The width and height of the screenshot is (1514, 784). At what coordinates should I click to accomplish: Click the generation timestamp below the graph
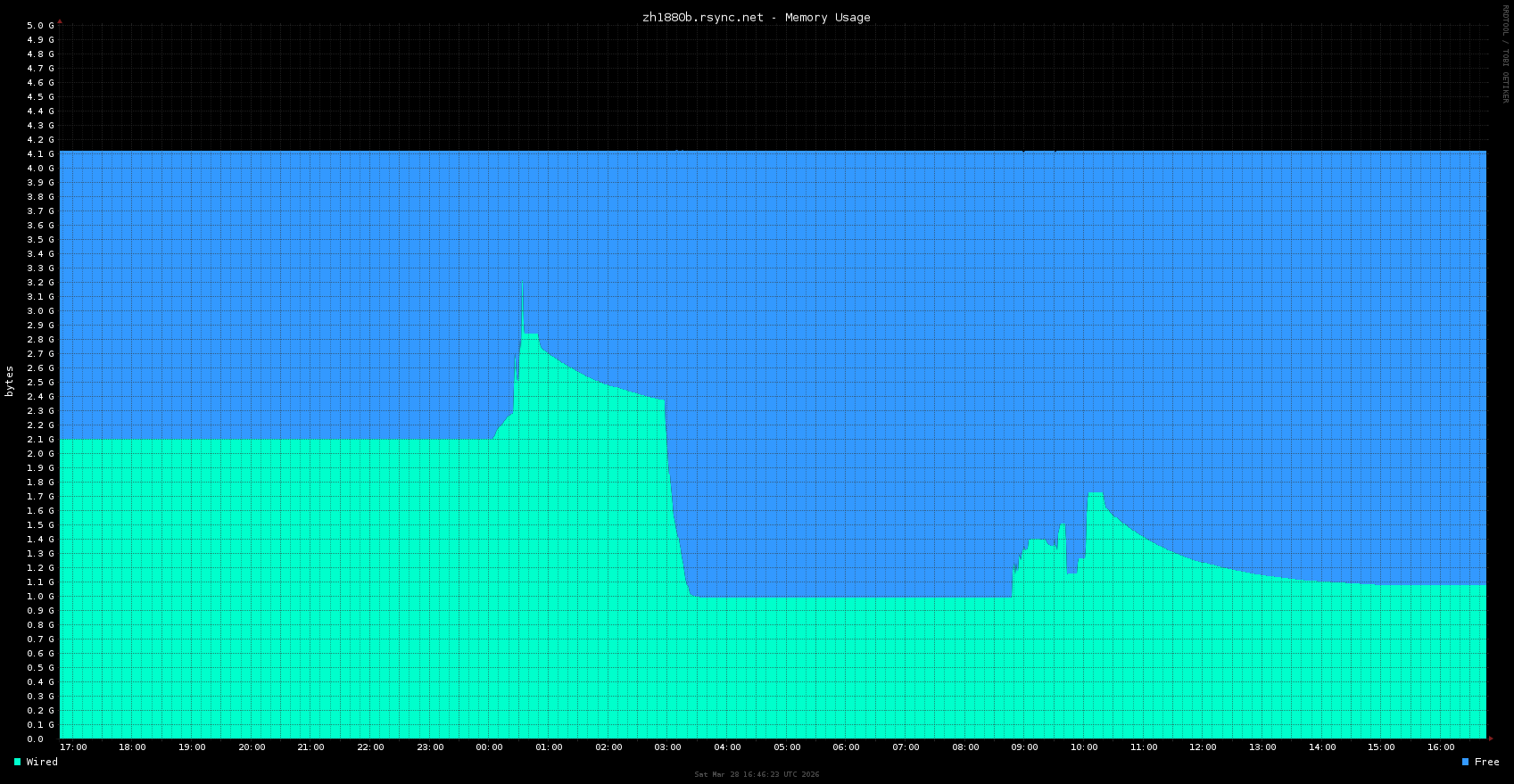[x=757, y=774]
